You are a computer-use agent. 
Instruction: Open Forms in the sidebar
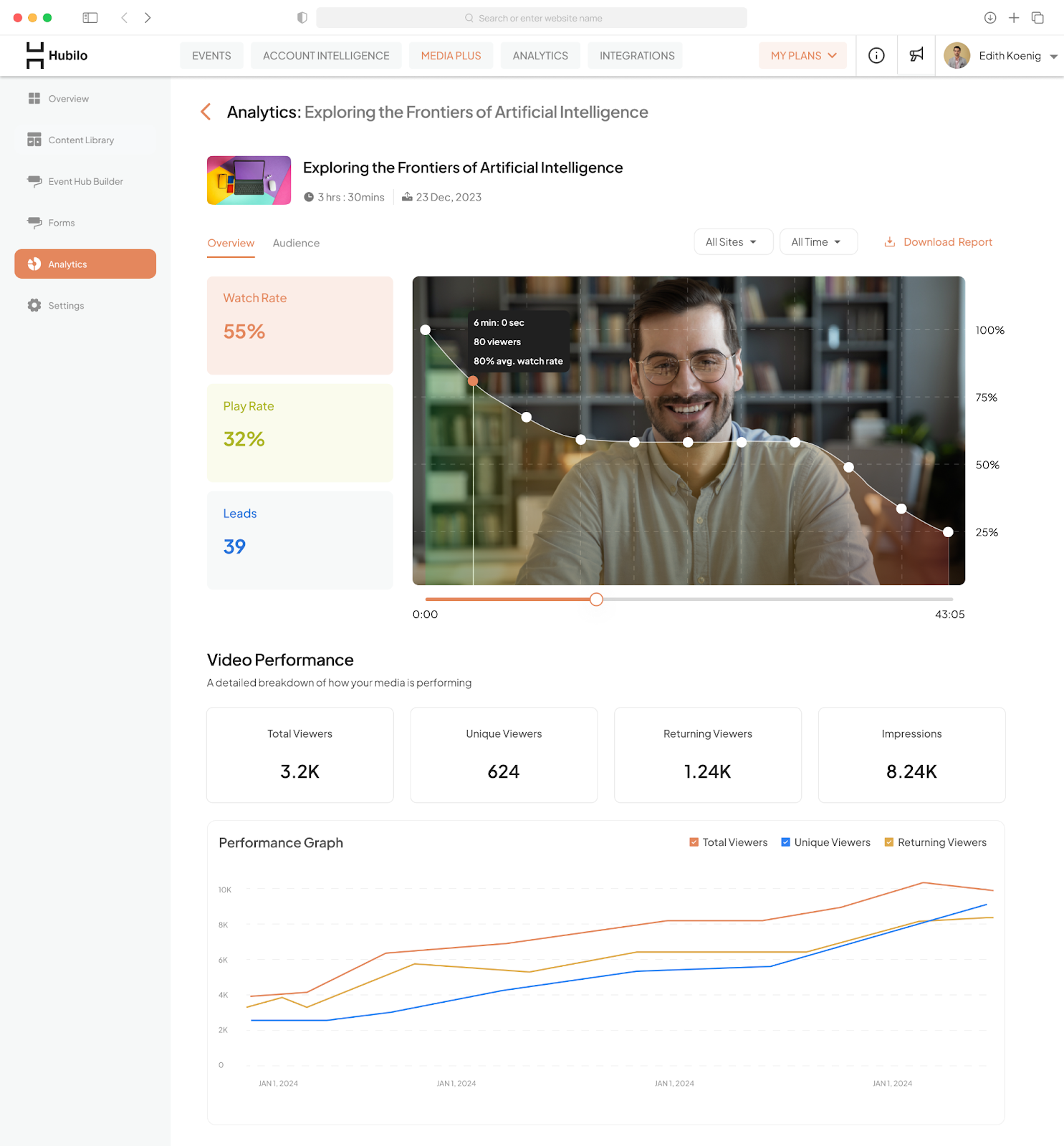pyautogui.click(x=85, y=223)
